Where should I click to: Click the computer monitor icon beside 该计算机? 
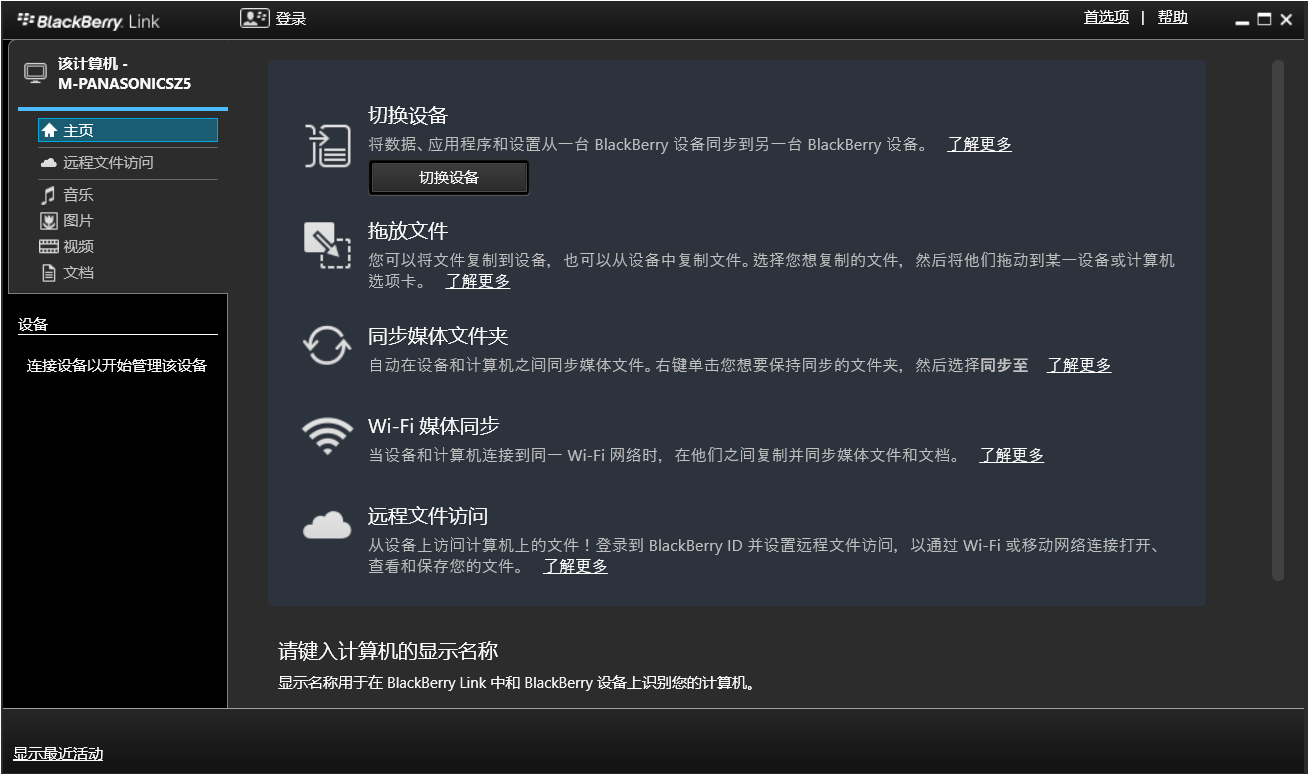tap(35, 73)
